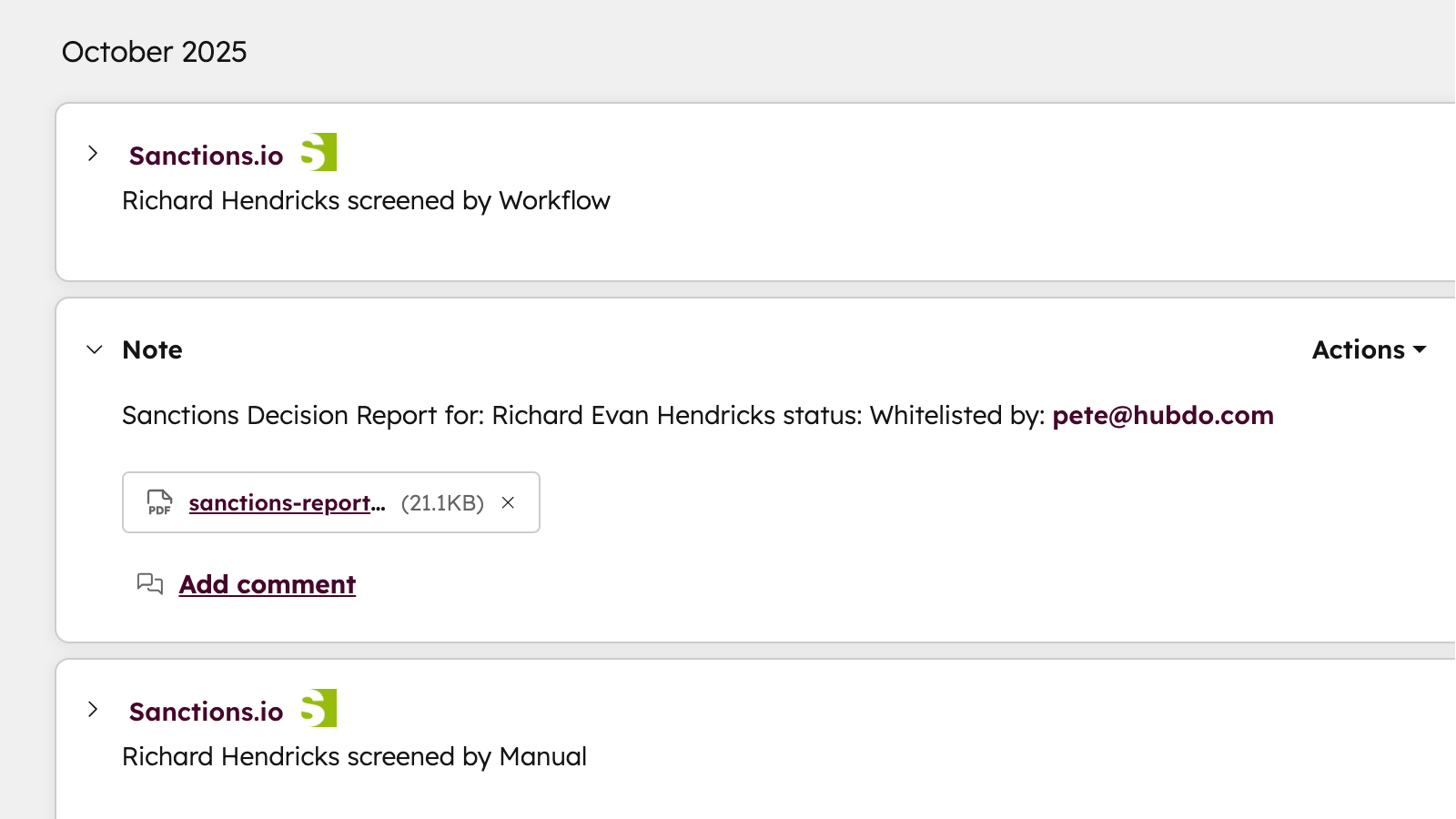Click the October 2025 month heading
Image resolution: width=1456 pixels, height=819 pixels.
click(x=154, y=52)
